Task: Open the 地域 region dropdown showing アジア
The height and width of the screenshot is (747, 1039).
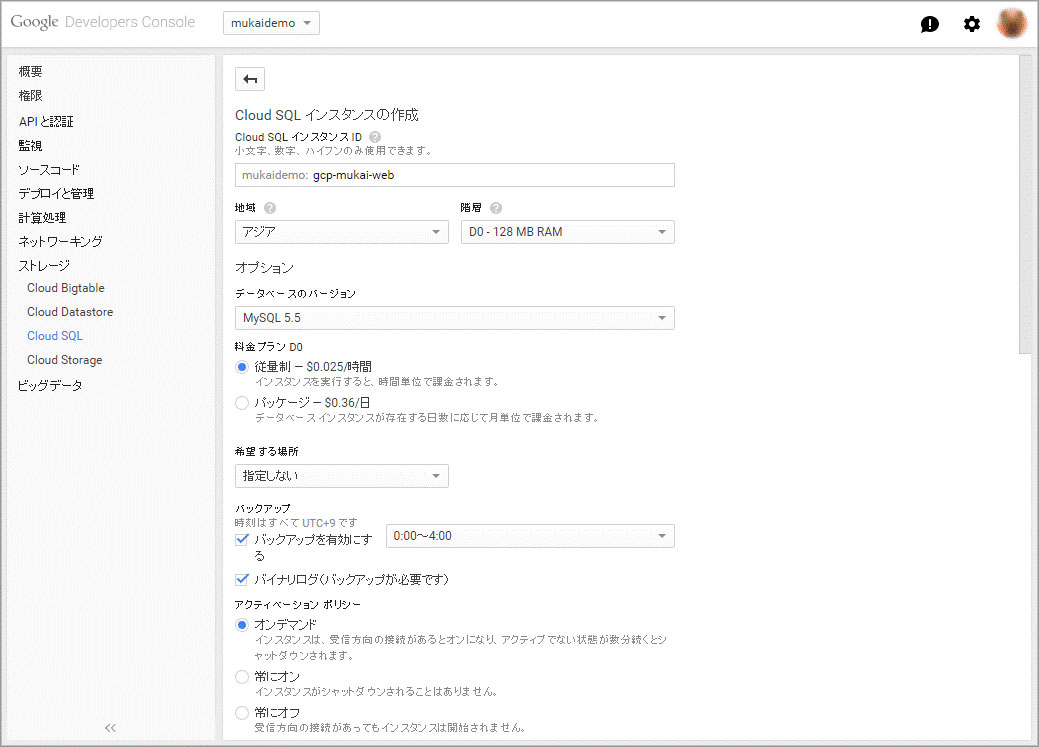Action: click(342, 232)
